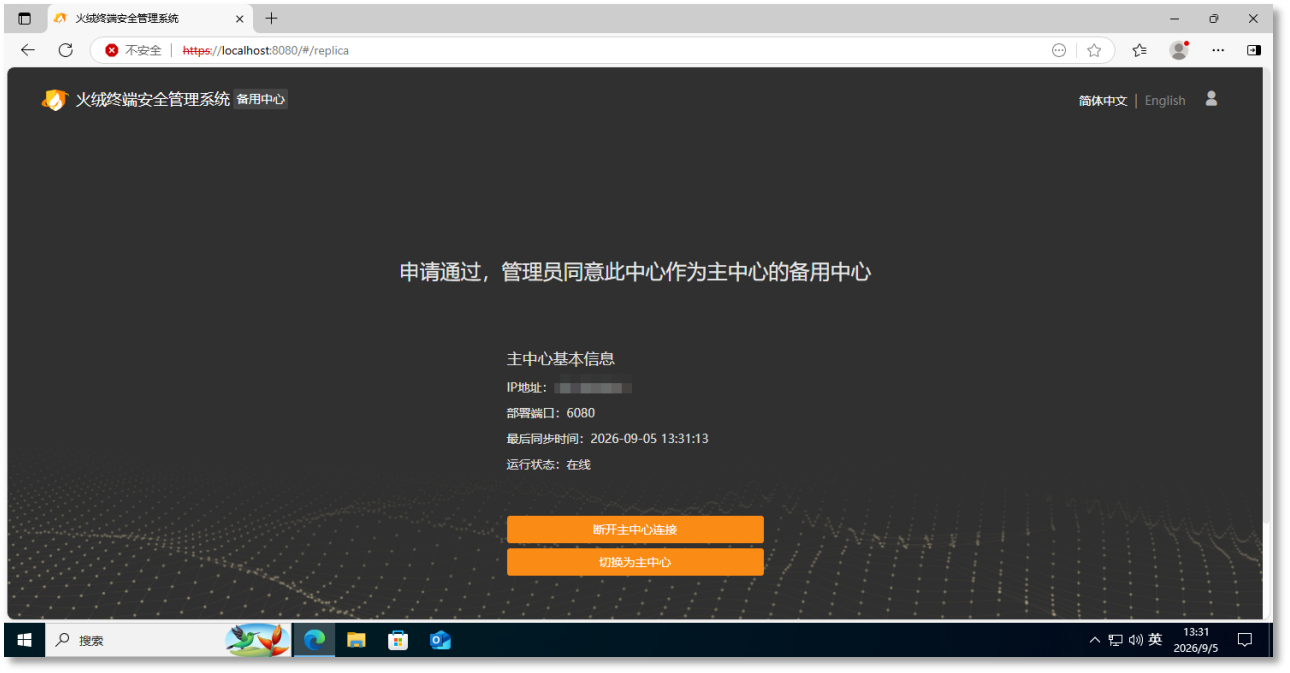
Task: Click the 部署端口: 6080 line
Action: click(x=551, y=413)
